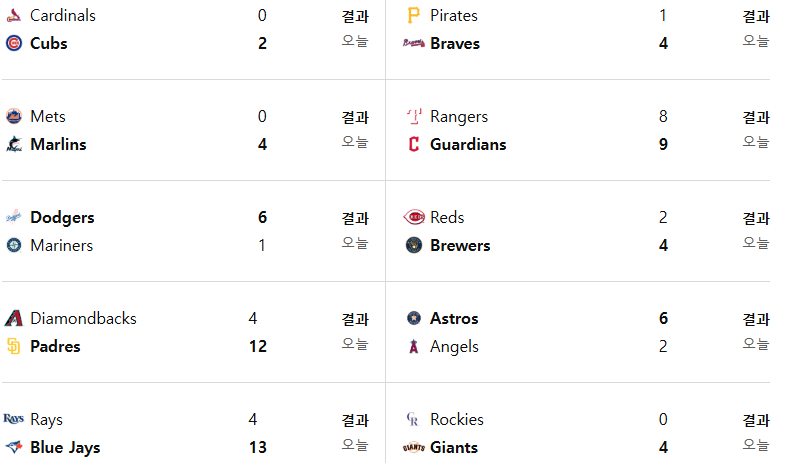Open the Mets vs Marlins game result label
The image size is (792, 463).
[355, 118]
